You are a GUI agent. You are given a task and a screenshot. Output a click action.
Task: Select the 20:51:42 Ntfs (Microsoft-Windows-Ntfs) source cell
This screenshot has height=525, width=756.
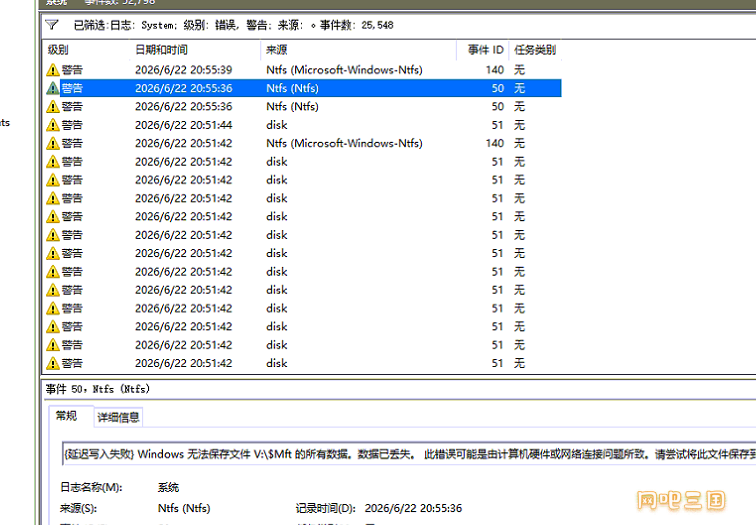pyautogui.click(x=344, y=143)
